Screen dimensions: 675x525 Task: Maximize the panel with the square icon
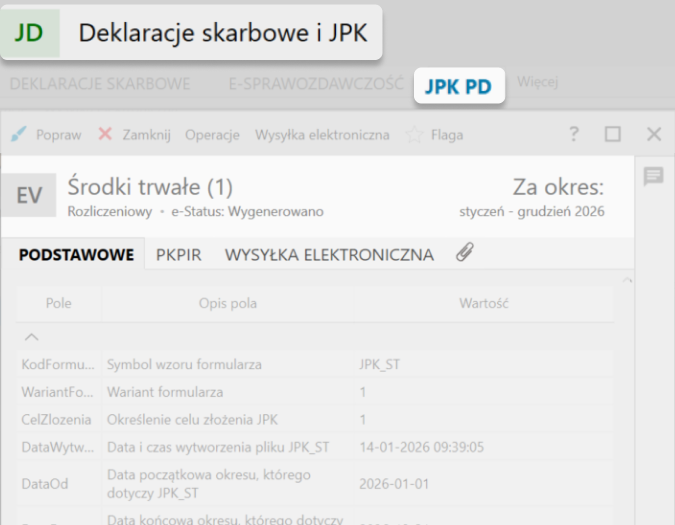pos(613,134)
